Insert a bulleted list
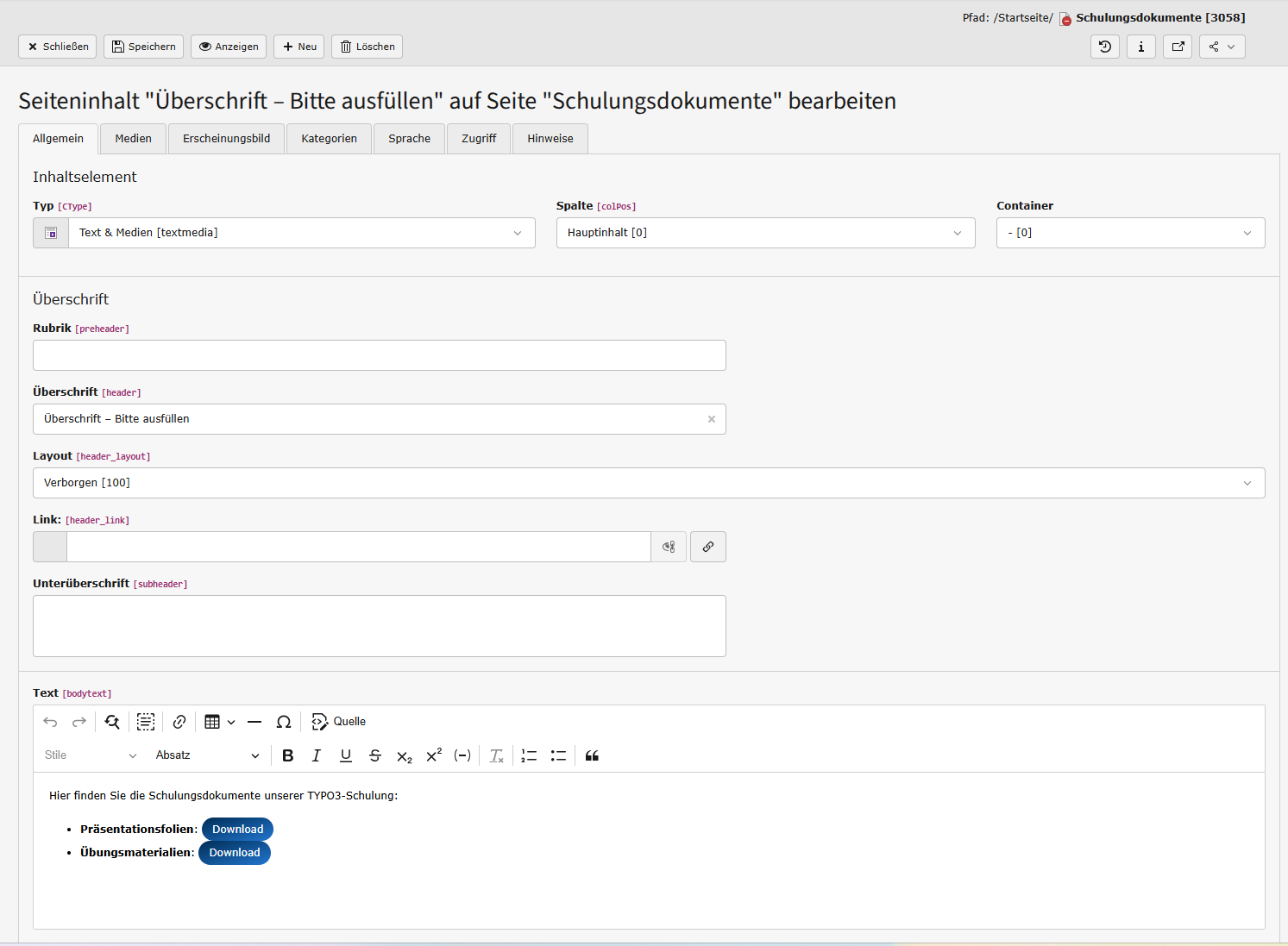The image size is (1288, 946). click(x=559, y=755)
